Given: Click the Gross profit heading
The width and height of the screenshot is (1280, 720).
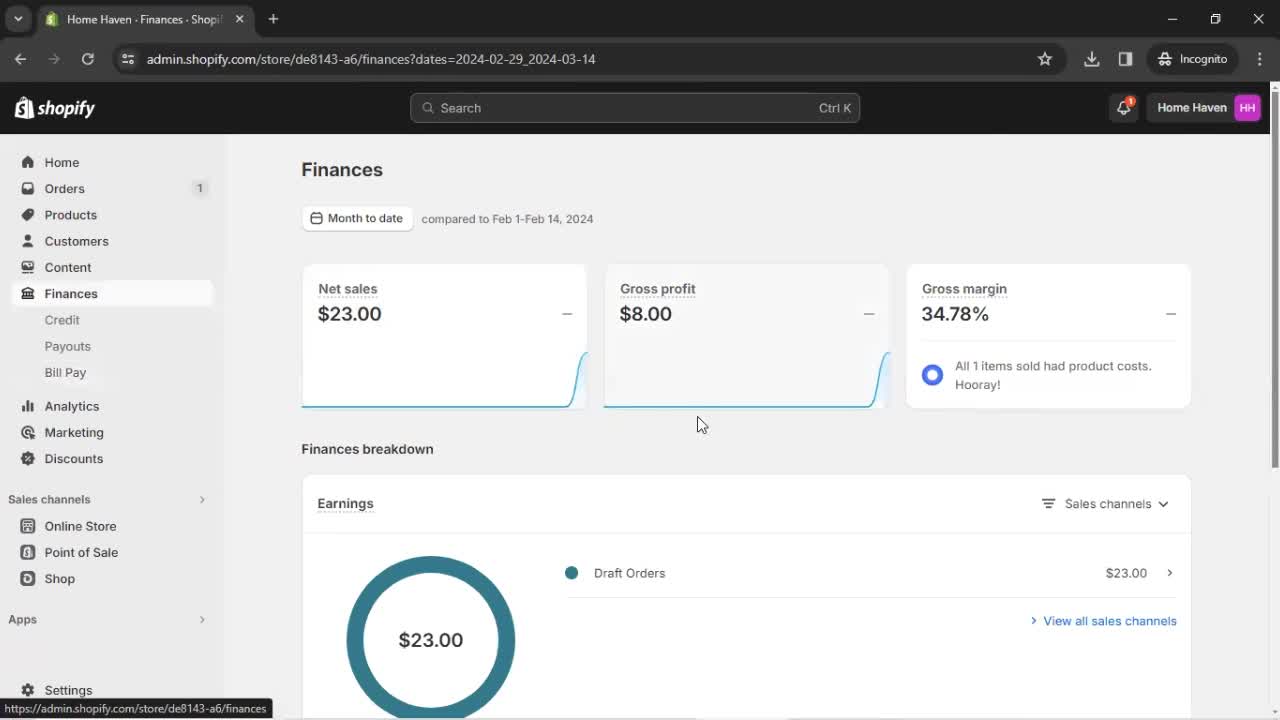Looking at the screenshot, I should 657,289.
